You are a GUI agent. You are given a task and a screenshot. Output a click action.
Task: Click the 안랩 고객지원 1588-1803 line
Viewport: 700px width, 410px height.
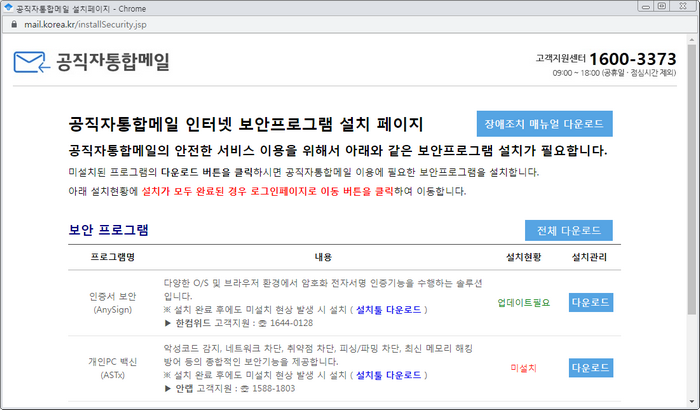[x=230, y=388]
